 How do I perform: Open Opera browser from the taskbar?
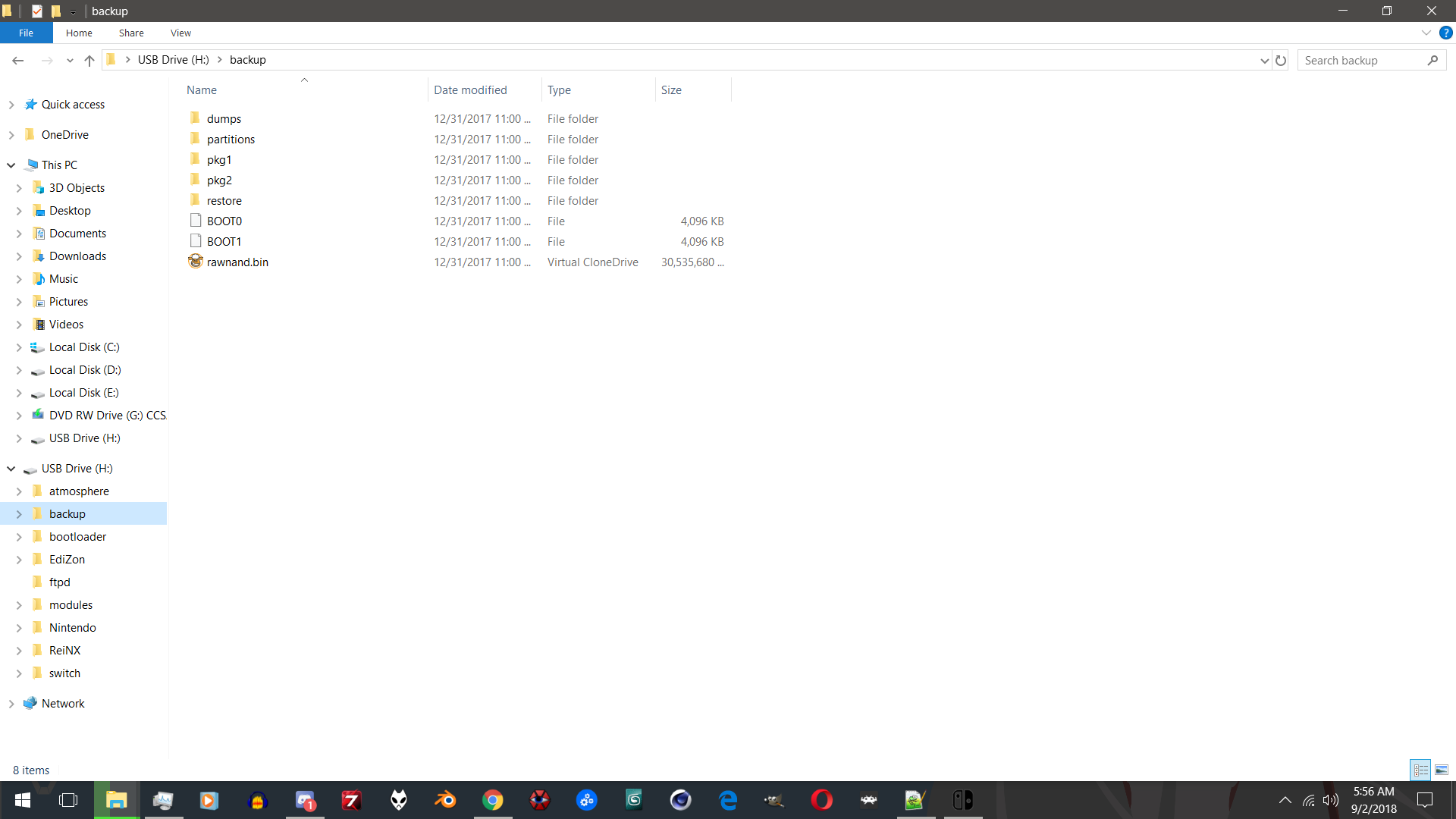[822, 800]
